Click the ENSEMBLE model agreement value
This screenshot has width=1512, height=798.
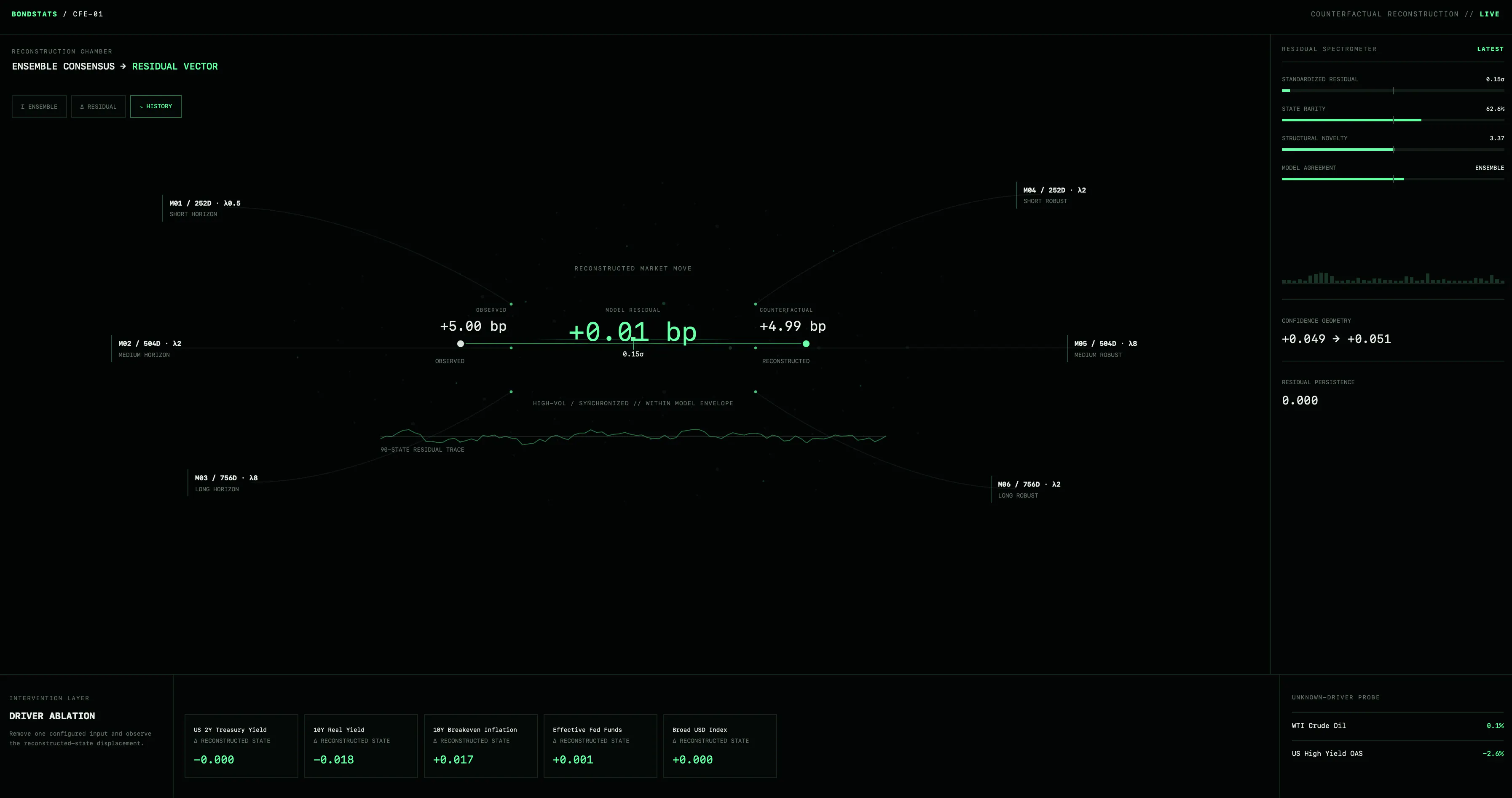click(1489, 168)
